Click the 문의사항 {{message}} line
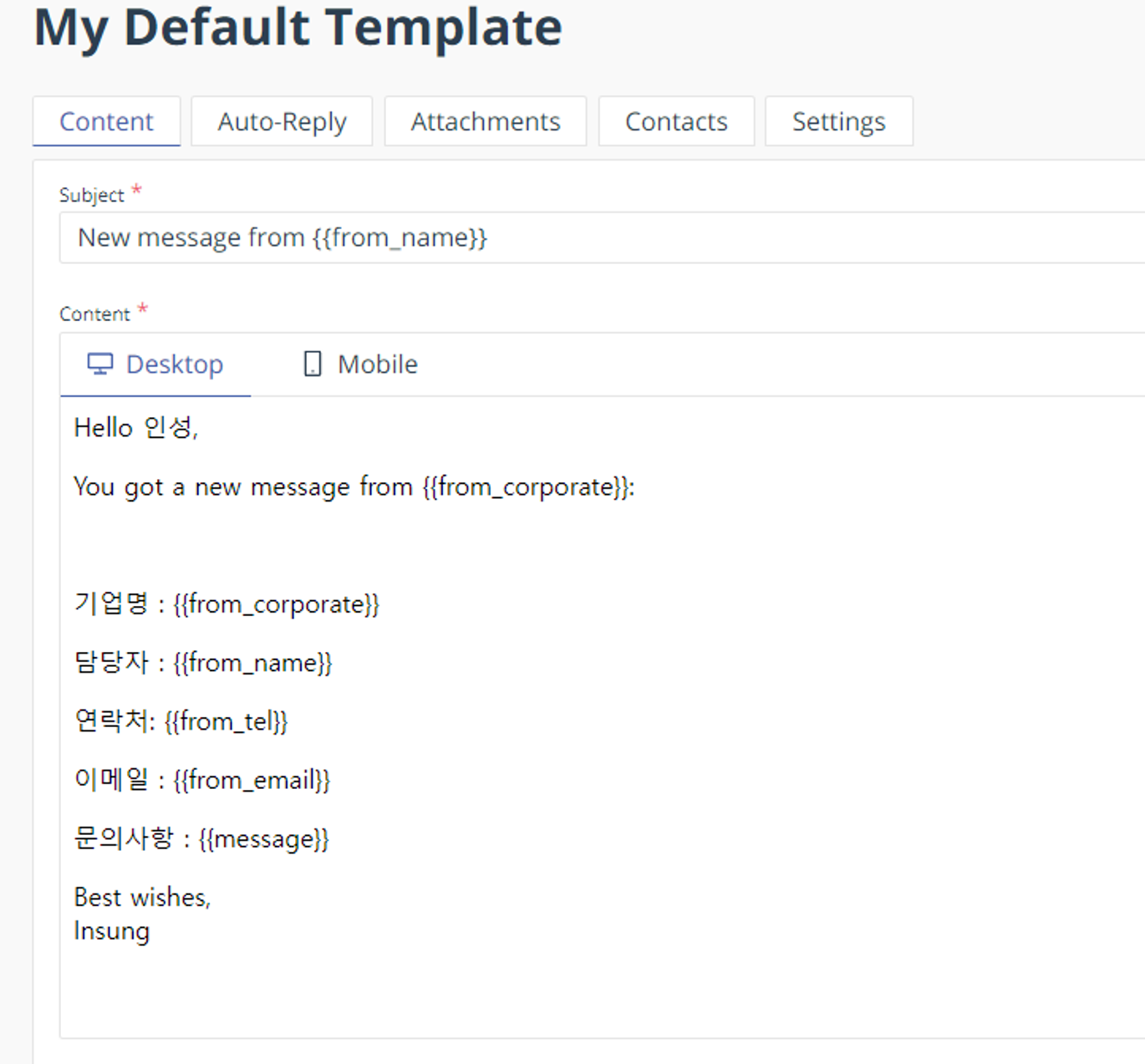Viewport: 1145px width, 1064px height. pyautogui.click(x=201, y=837)
